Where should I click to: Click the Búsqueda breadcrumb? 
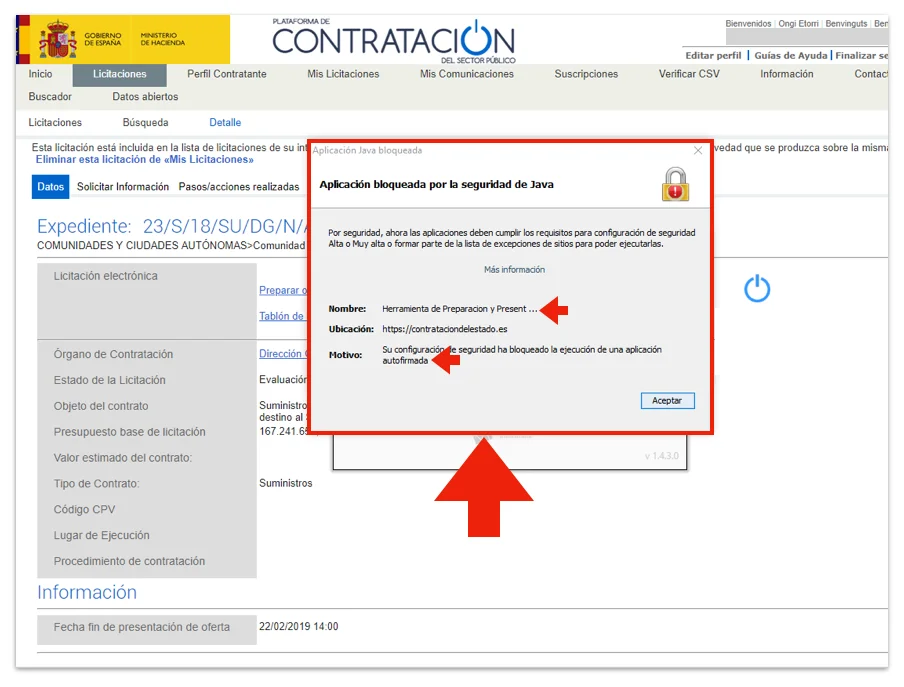point(145,123)
